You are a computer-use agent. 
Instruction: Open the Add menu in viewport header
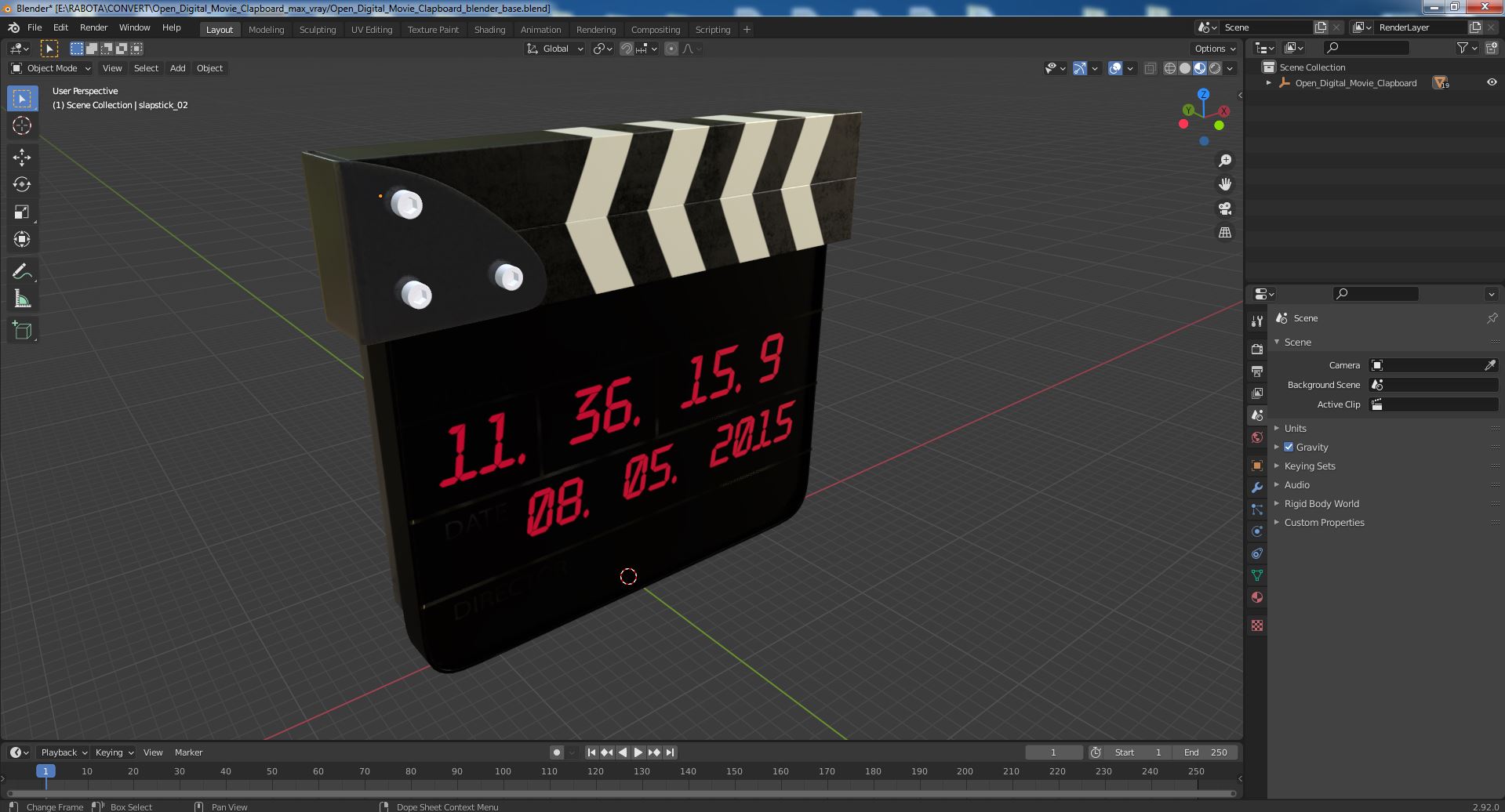(x=178, y=68)
